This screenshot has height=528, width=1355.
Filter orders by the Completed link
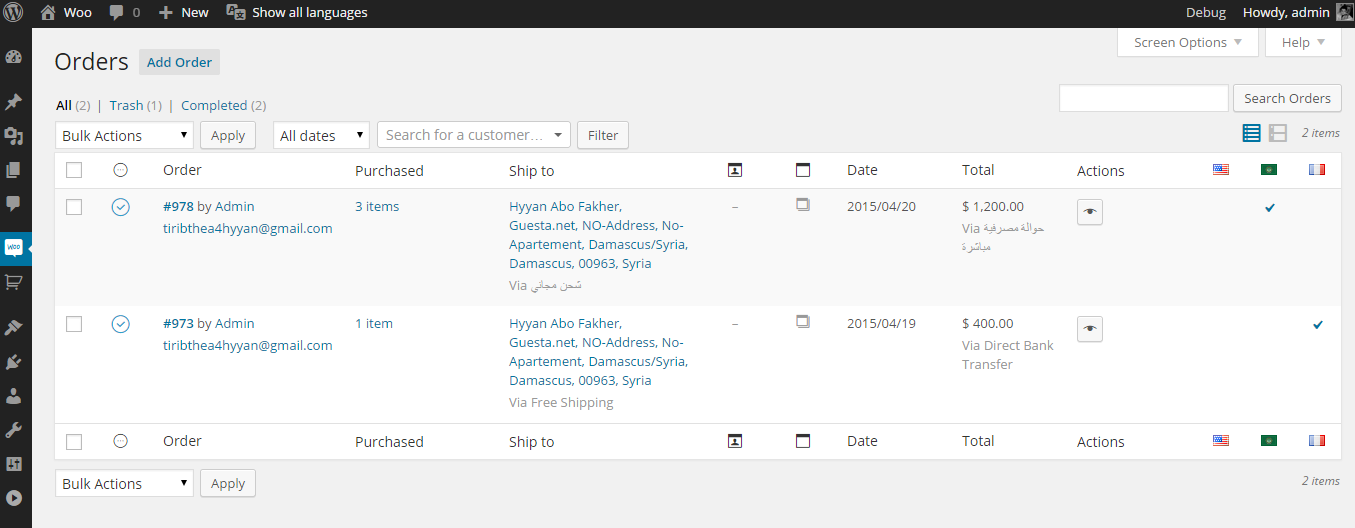tap(214, 105)
